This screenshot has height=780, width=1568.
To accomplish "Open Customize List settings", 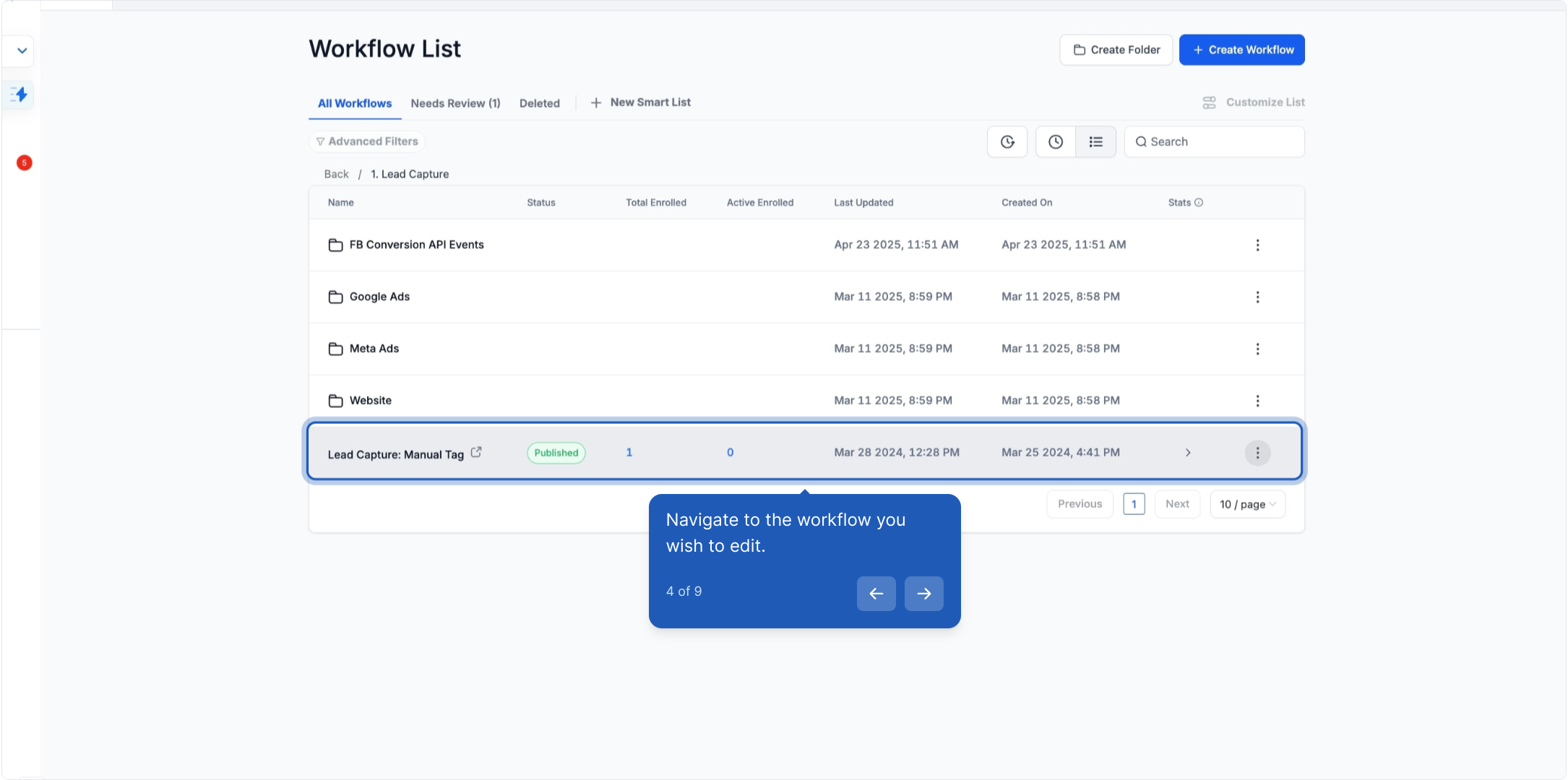I will coord(1254,103).
